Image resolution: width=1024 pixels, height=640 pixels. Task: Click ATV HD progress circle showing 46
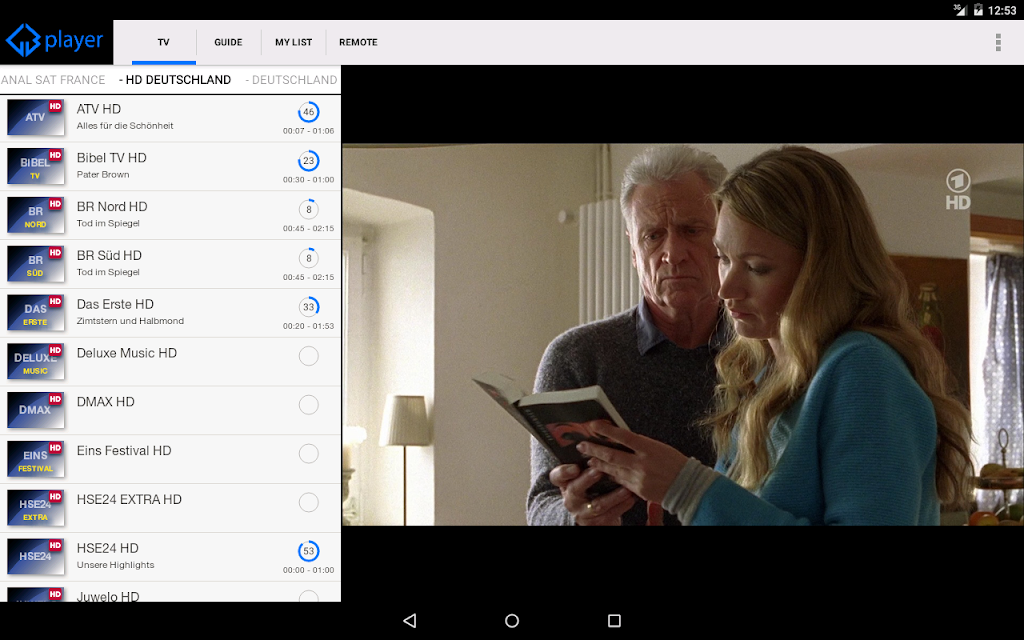coord(309,112)
